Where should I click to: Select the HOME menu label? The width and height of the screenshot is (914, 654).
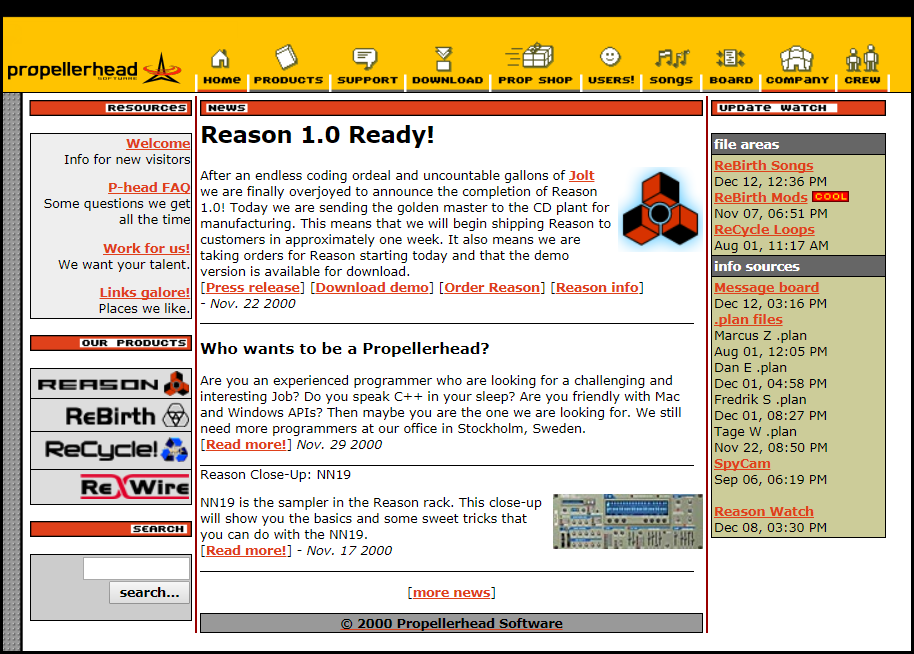click(222, 80)
